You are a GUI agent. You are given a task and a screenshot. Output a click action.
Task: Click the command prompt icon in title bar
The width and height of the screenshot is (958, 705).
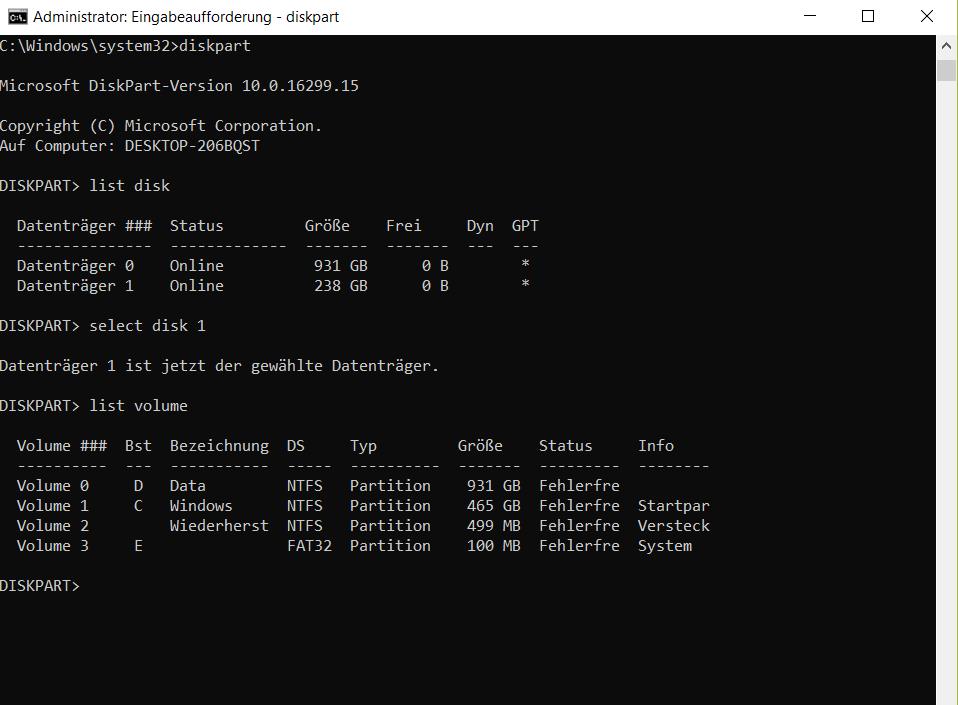17,17
